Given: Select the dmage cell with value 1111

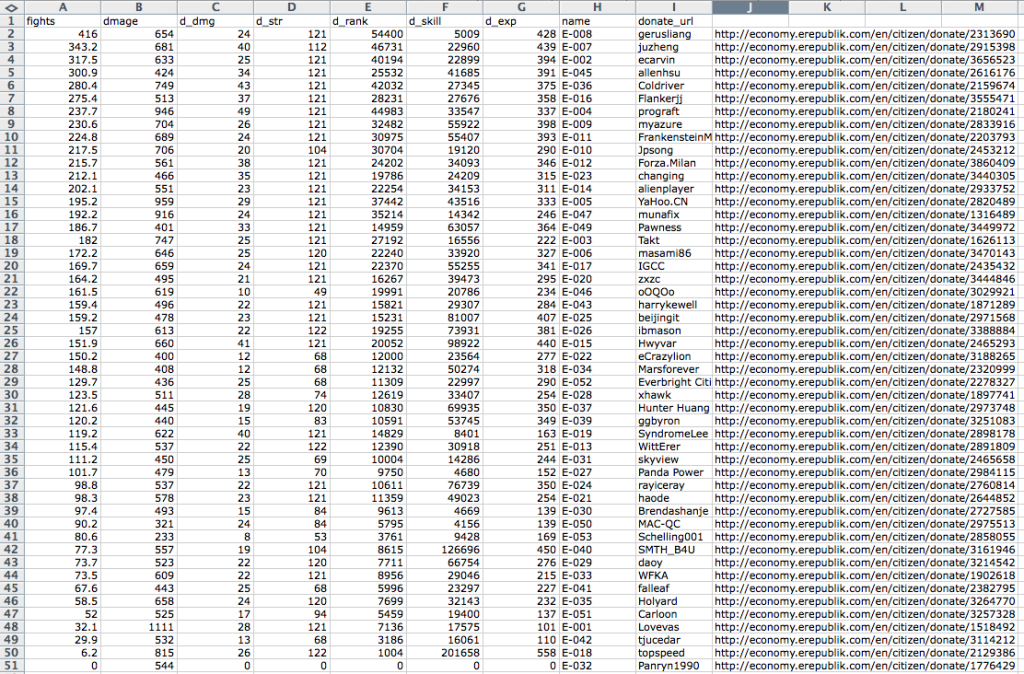Looking at the screenshot, I should pyautogui.click(x=138, y=627).
